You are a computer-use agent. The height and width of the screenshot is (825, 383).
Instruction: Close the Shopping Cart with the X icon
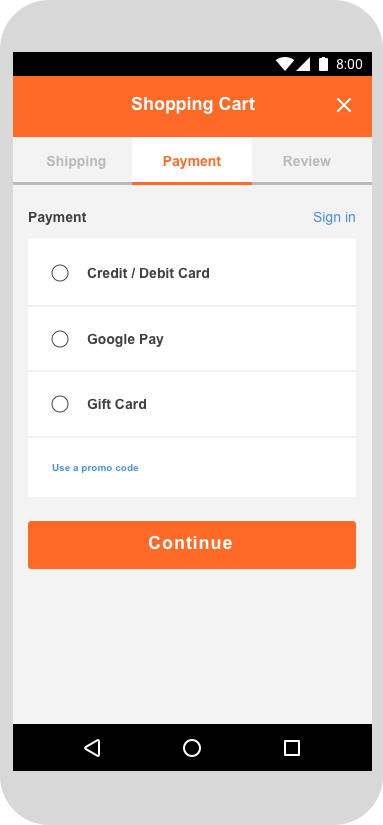tap(344, 105)
